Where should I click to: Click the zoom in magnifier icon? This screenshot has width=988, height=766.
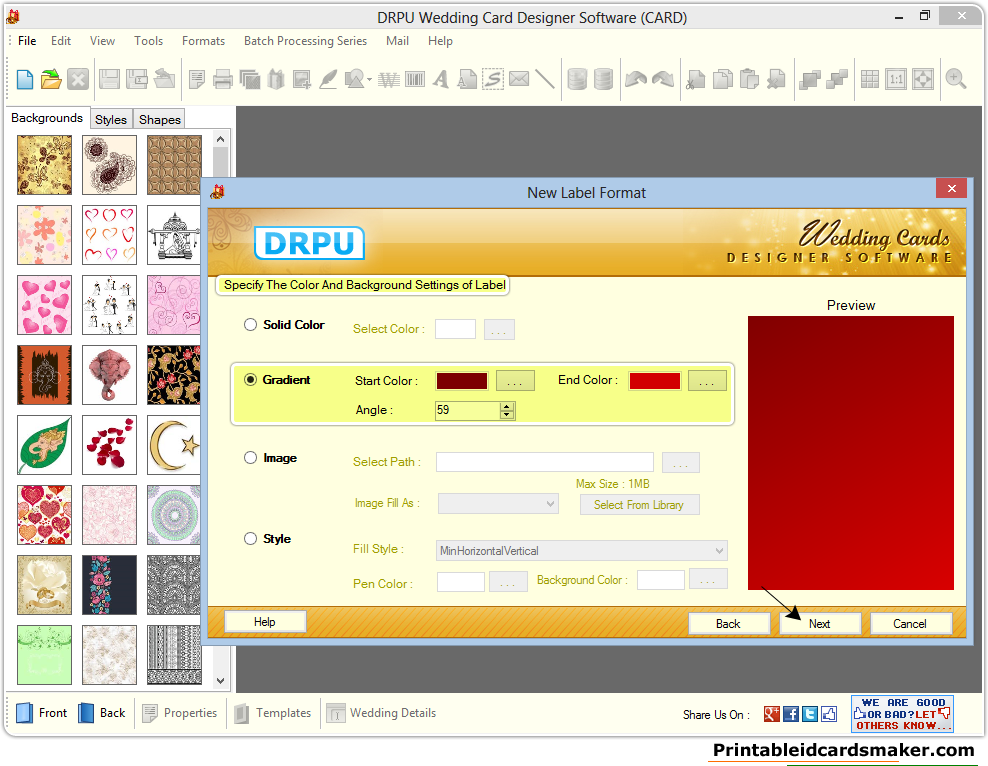[x=956, y=79]
